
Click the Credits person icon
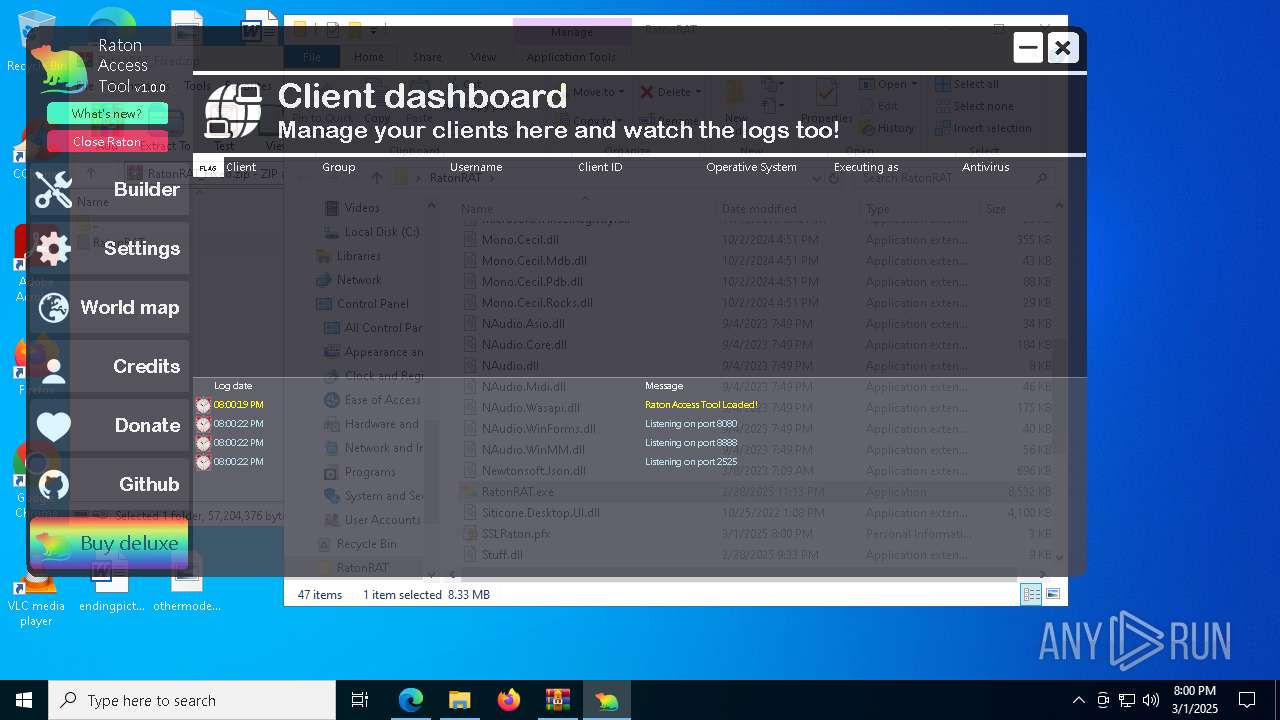point(53,368)
